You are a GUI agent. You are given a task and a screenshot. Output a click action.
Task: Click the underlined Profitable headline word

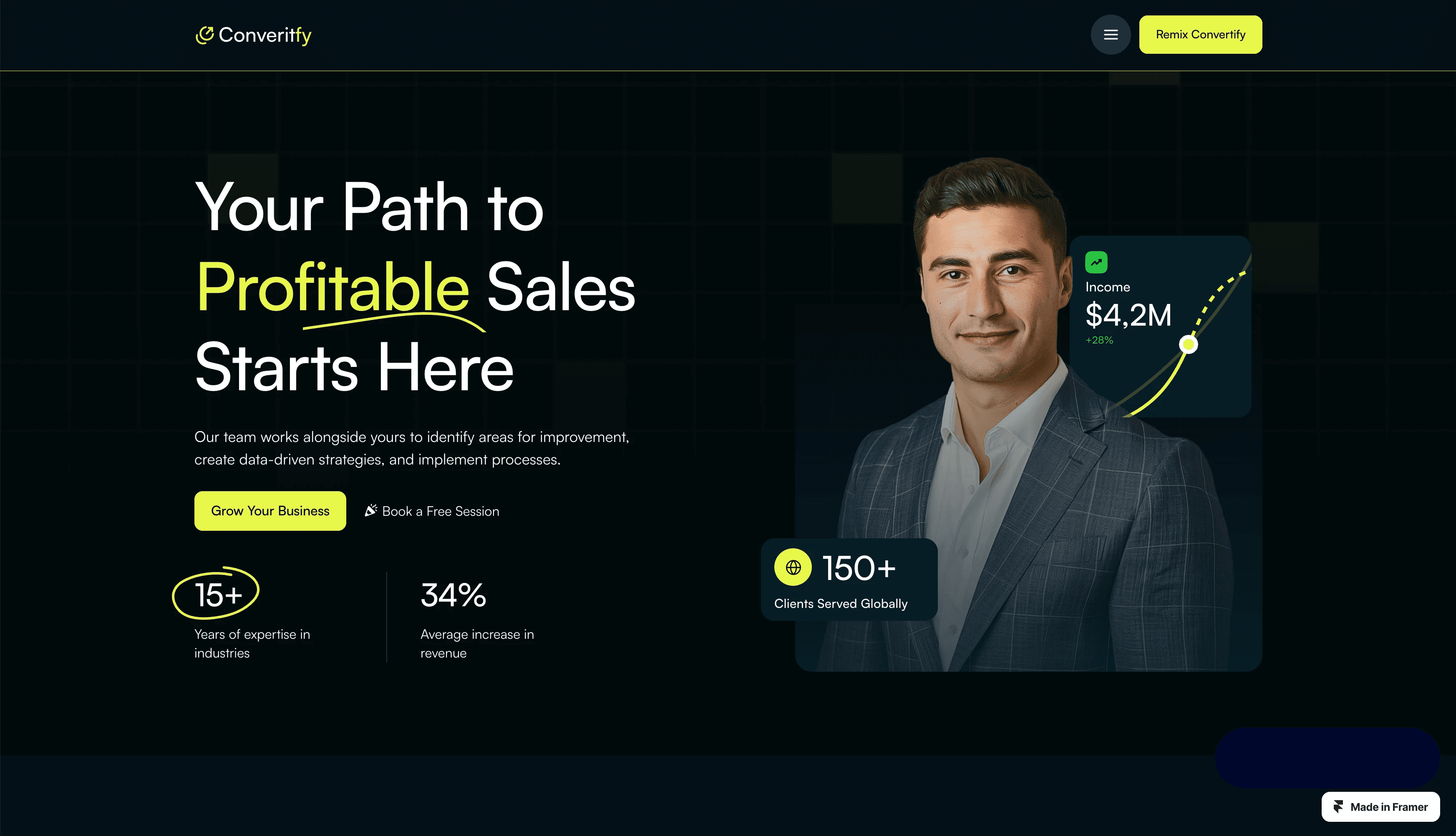coord(333,287)
